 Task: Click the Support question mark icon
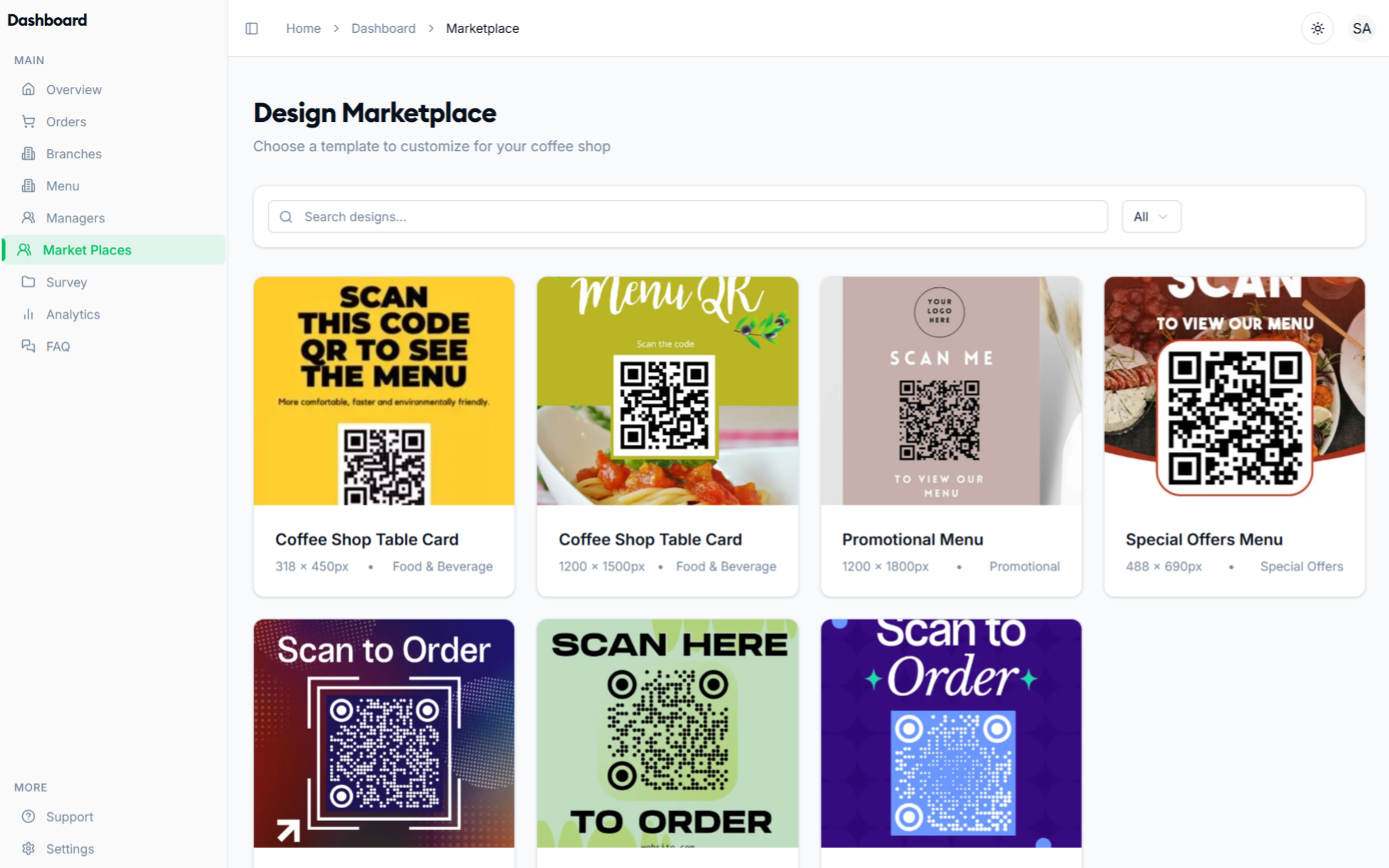tap(29, 817)
